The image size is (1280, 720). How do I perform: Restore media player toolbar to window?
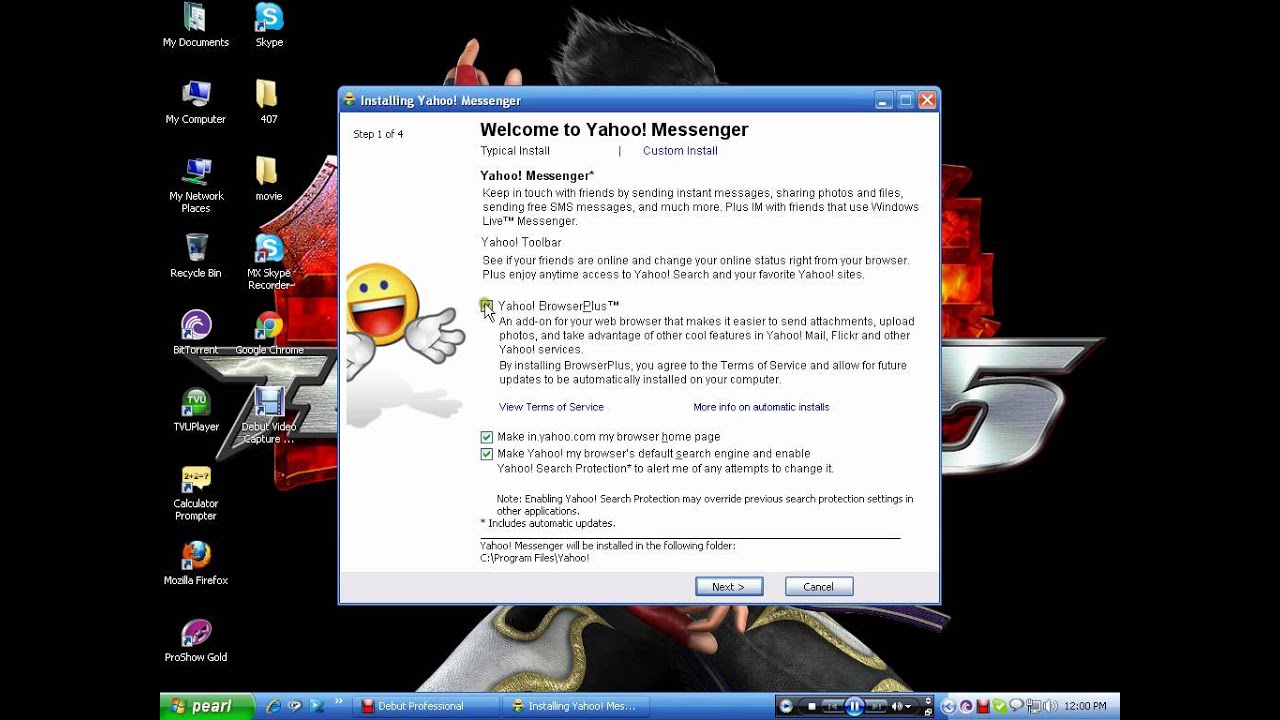[x=928, y=711]
